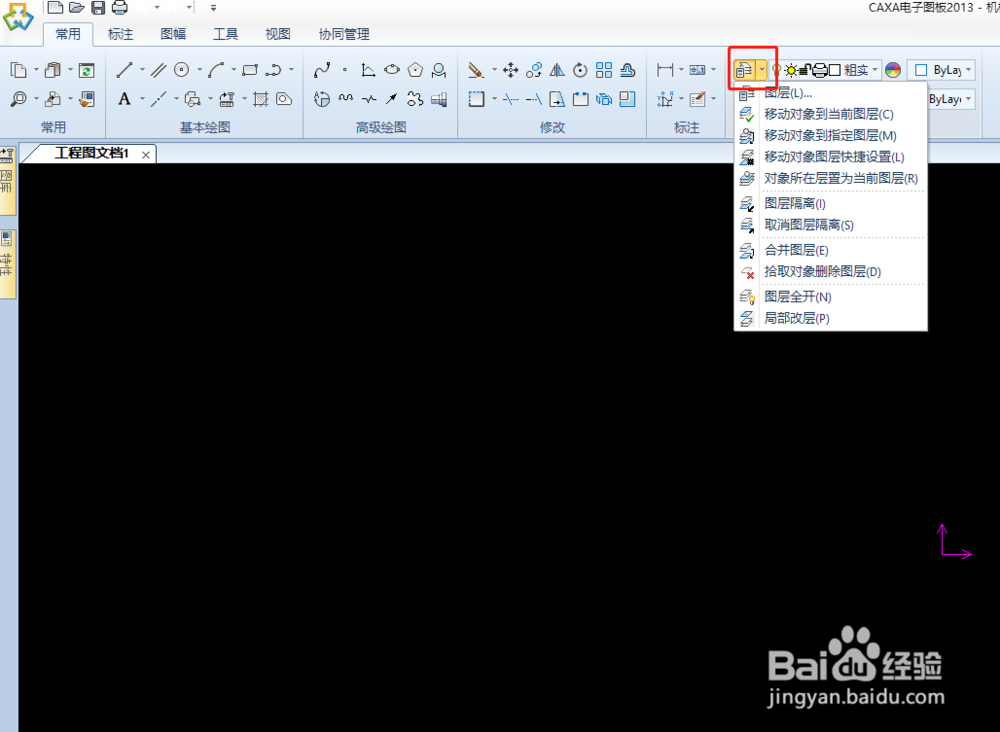Select the Parallel lines tool
This screenshot has width=1000, height=732.
[x=158, y=70]
